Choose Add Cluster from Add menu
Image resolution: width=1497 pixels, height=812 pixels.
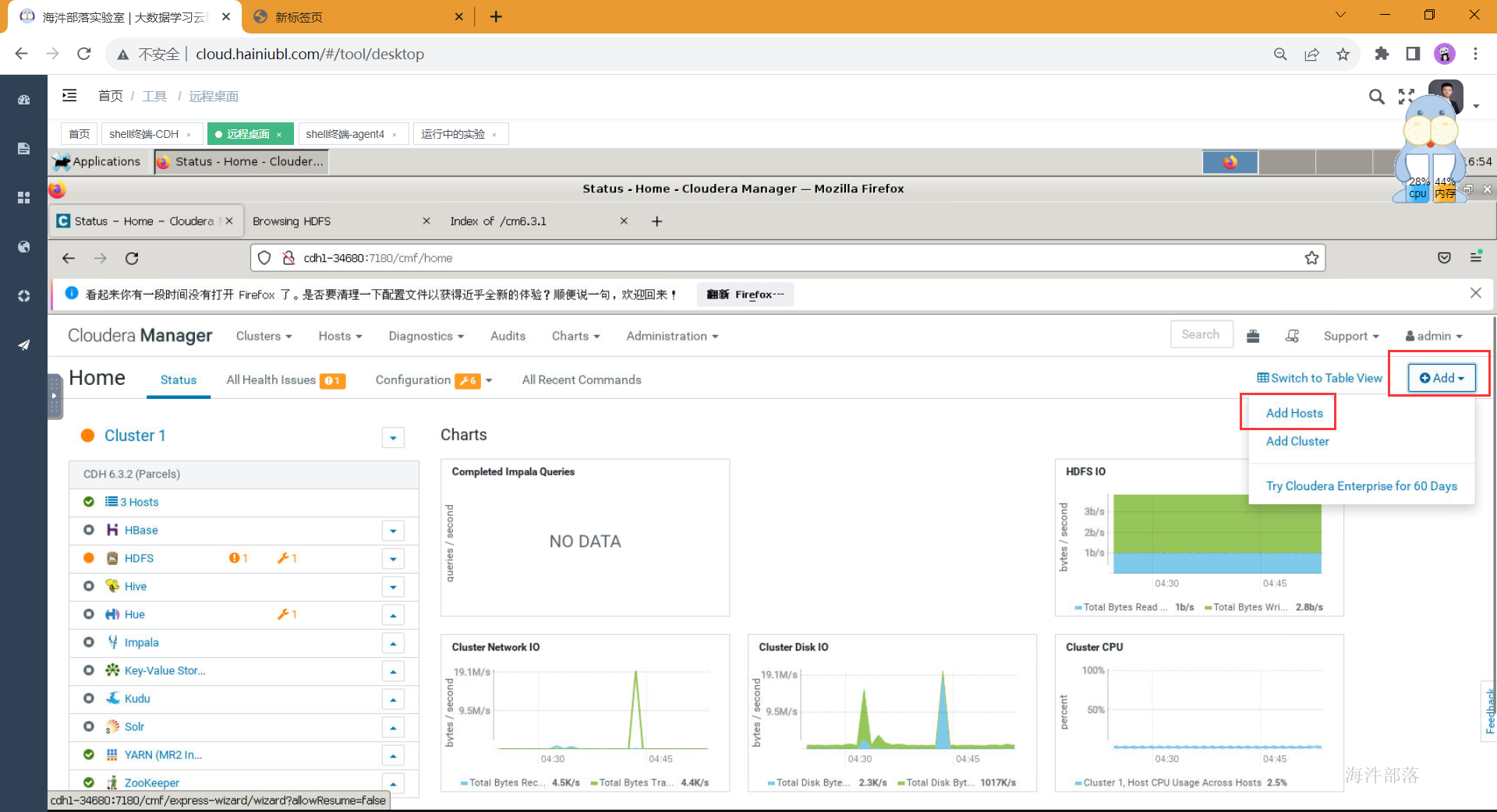click(1297, 441)
